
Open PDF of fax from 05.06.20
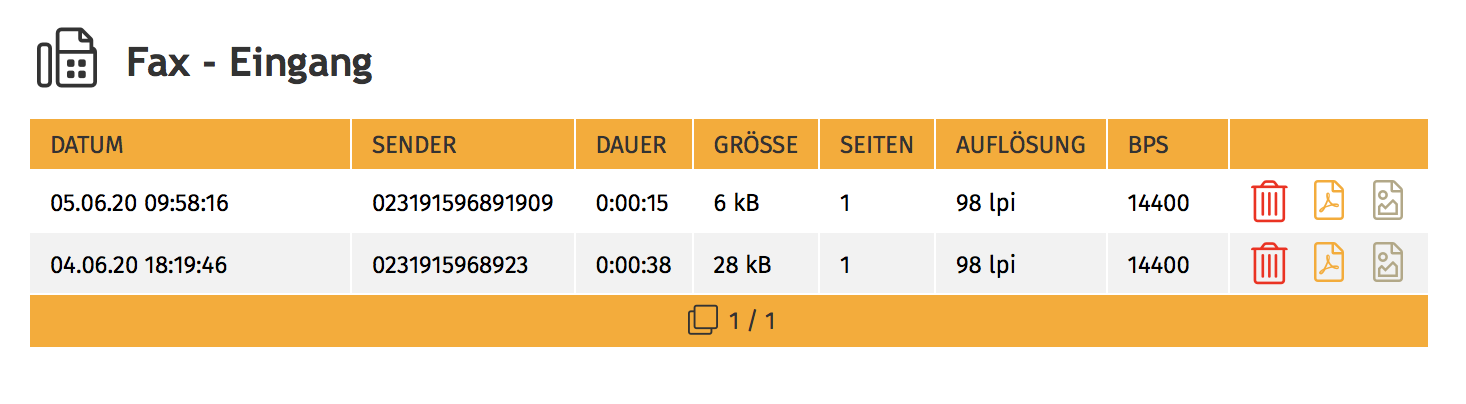1329,202
